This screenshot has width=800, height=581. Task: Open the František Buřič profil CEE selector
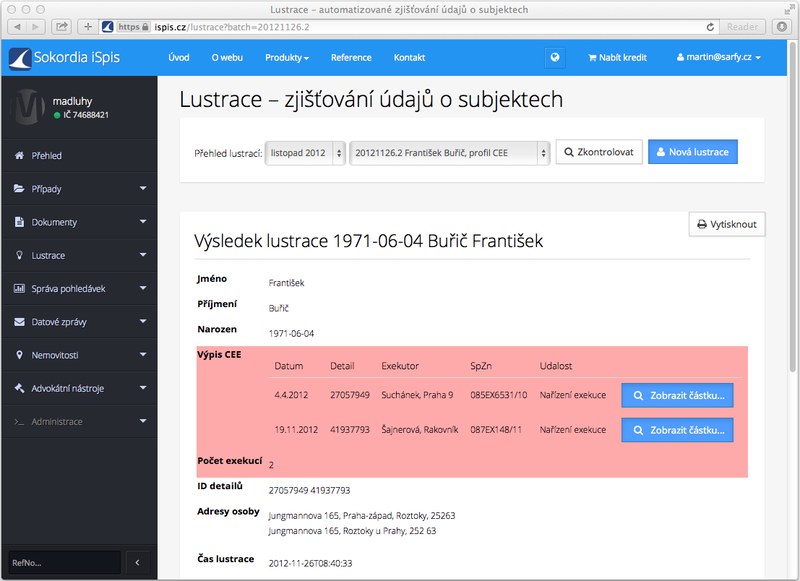point(449,153)
